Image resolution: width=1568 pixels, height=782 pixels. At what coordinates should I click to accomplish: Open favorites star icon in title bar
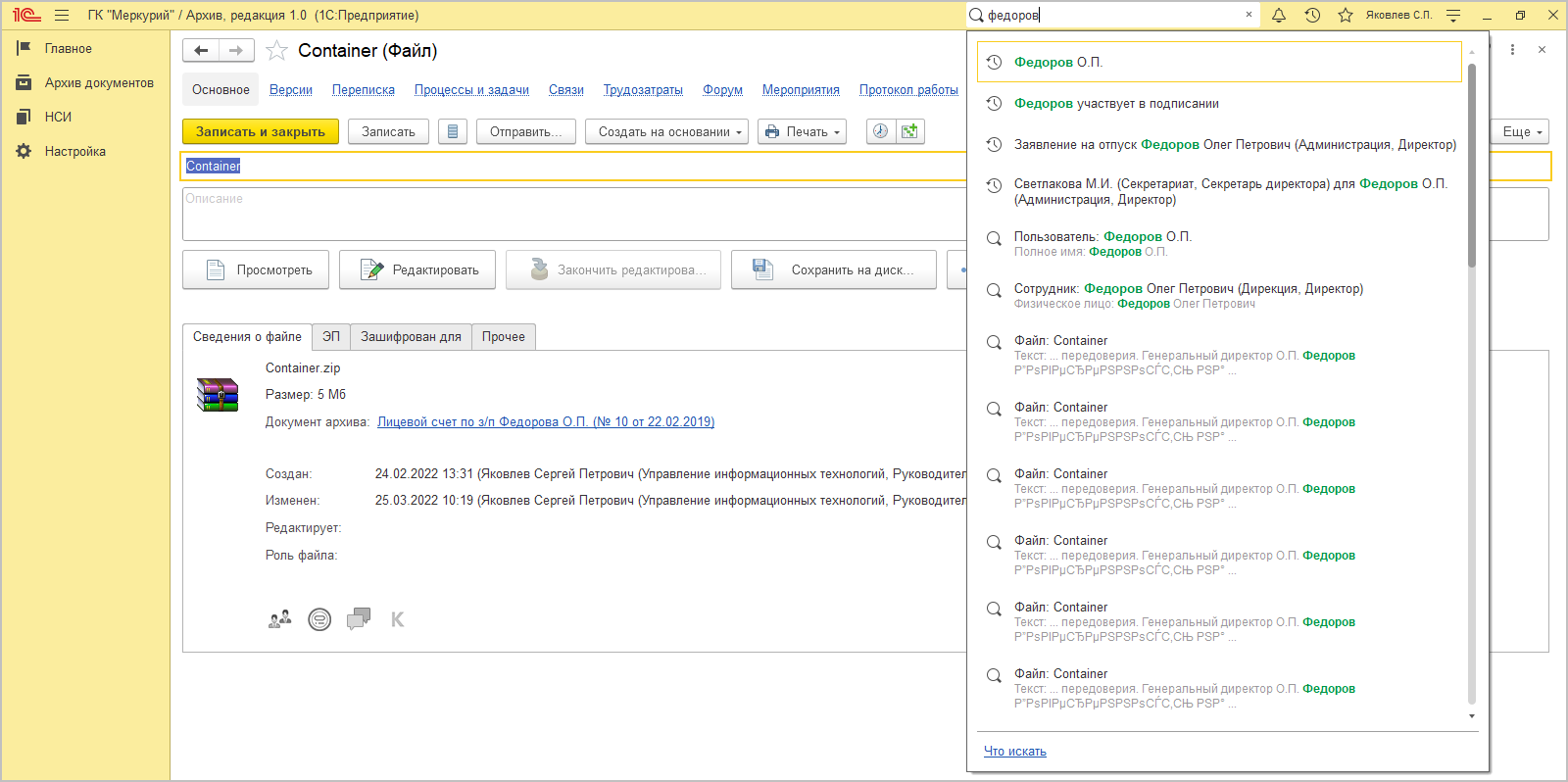pyautogui.click(x=1346, y=15)
